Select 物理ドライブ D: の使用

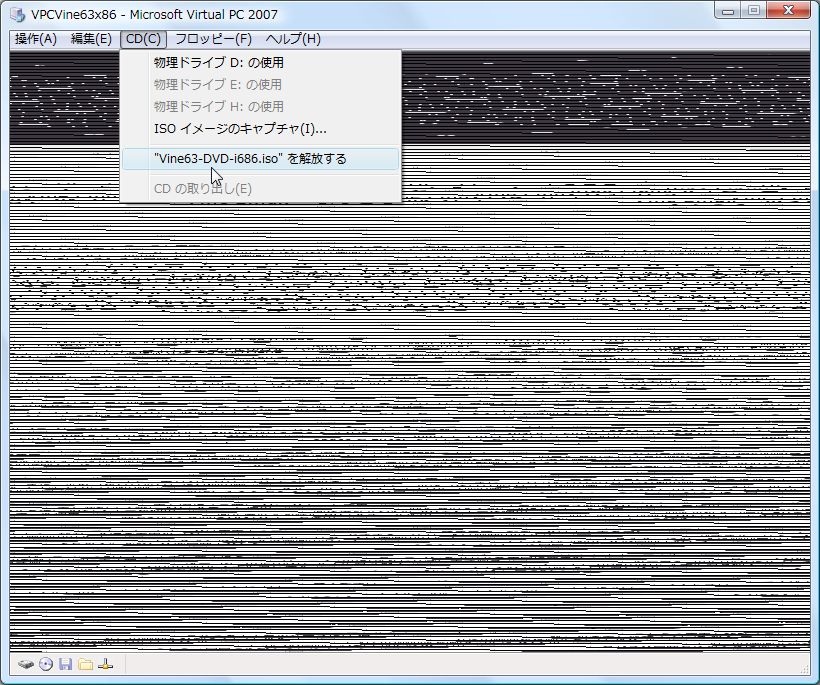pyautogui.click(x=260, y=63)
